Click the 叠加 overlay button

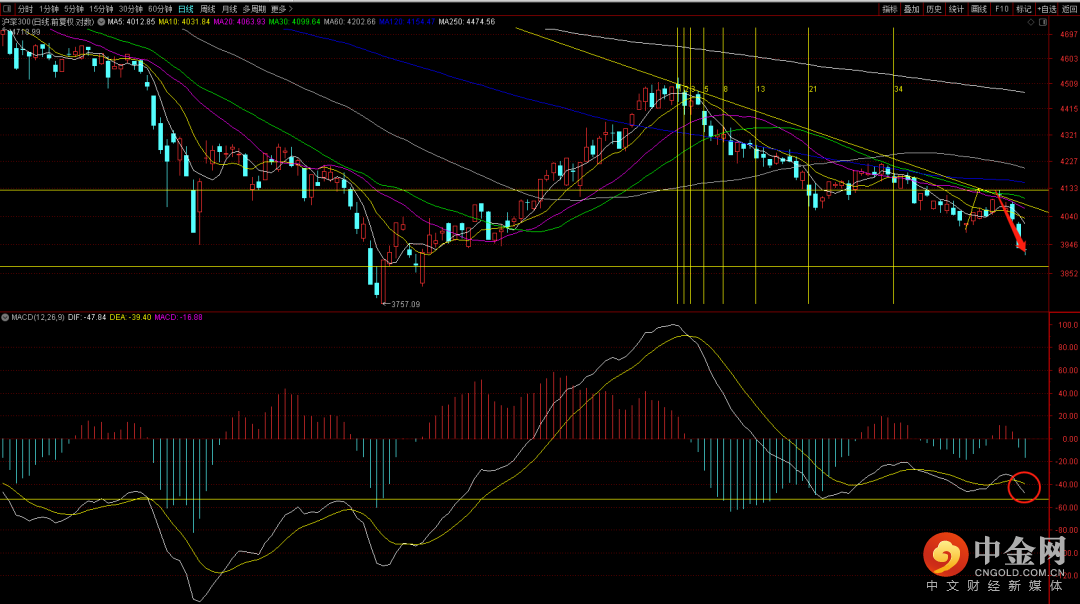click(x=911, y=8)
